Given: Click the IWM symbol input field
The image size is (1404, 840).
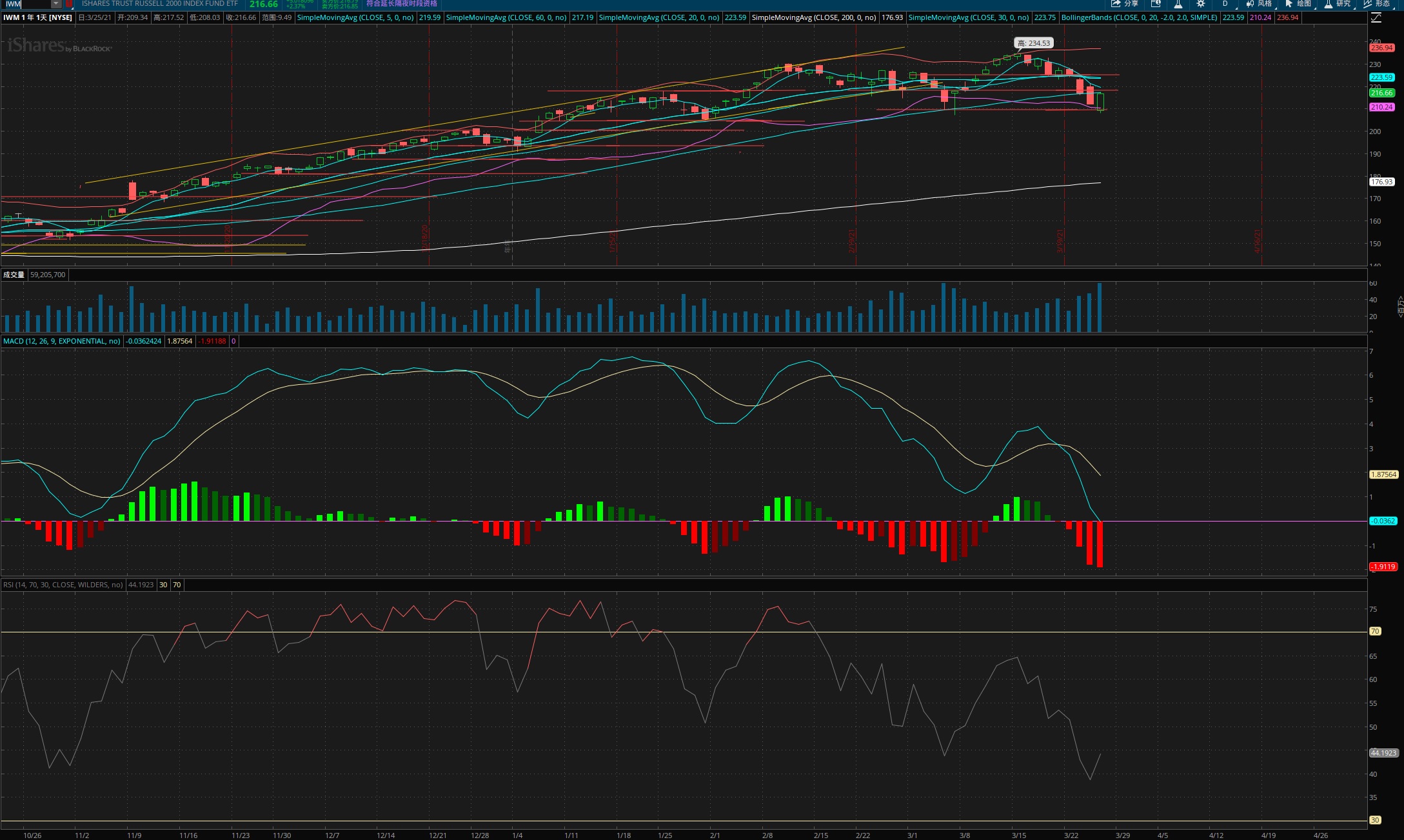Looking at the screenshot, I should pos(26,4).
